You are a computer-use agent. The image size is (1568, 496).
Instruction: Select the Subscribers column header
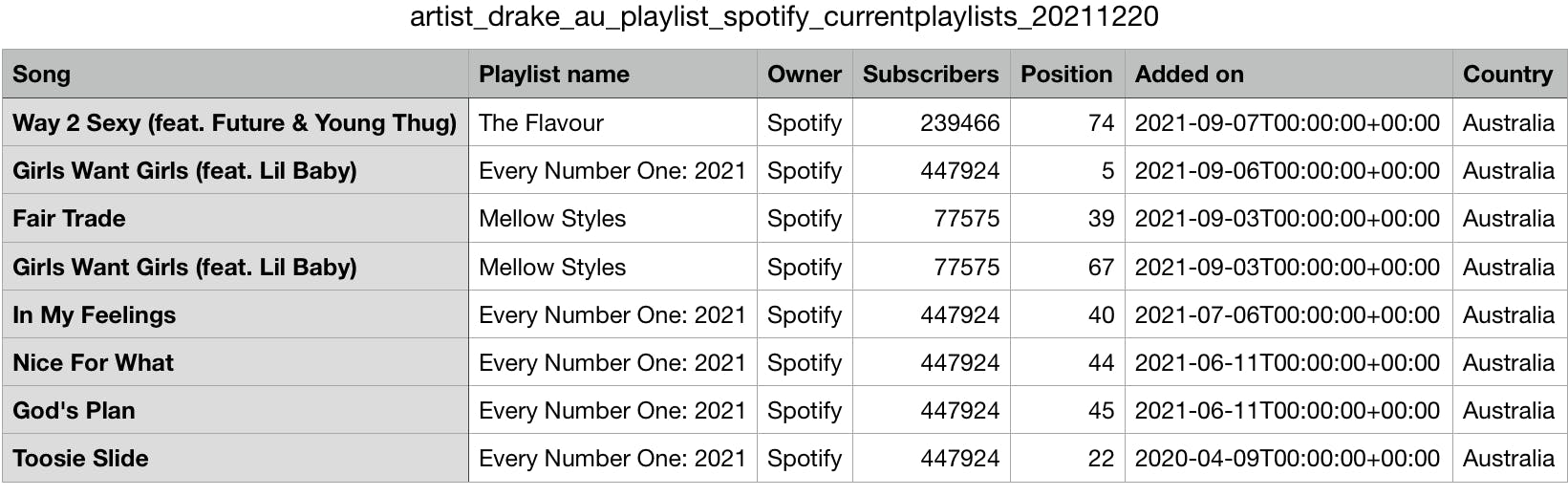pos(930,75)
